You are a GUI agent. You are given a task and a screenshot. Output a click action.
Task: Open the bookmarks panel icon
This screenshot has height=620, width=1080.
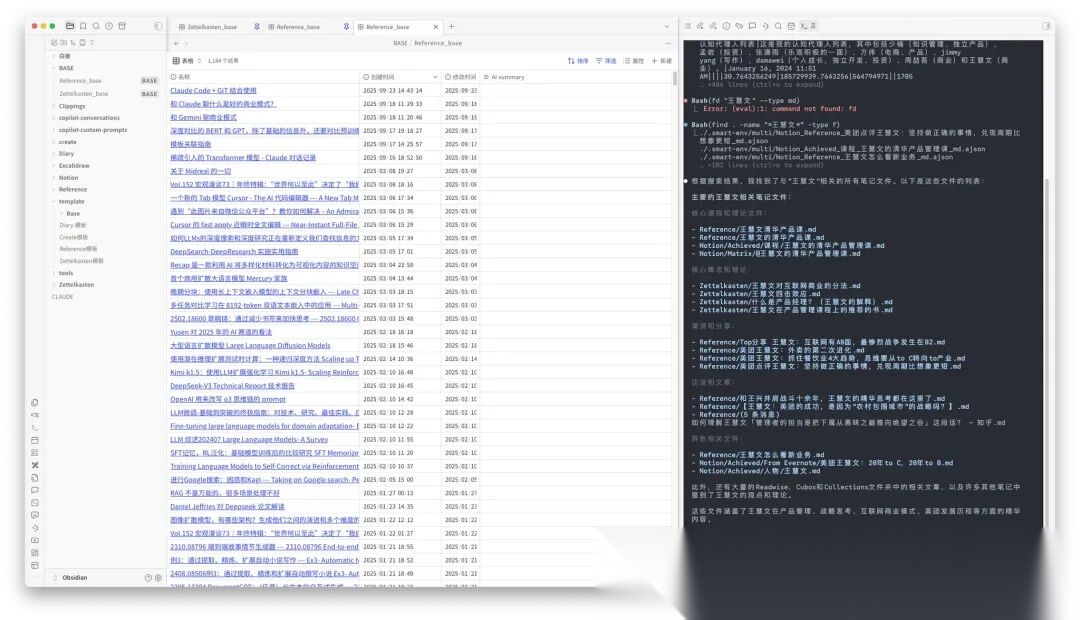click(x=83, y=25)
